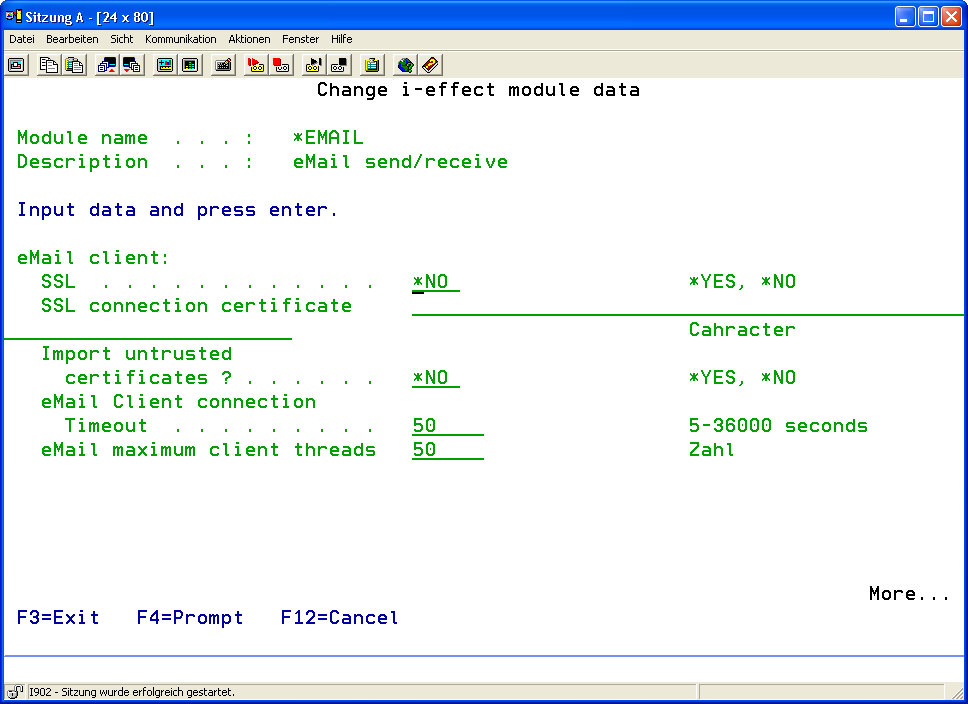Viewport: 968px width, 704px height.
Task: Open the Kommunikation menu
Action: coord(180,39)
